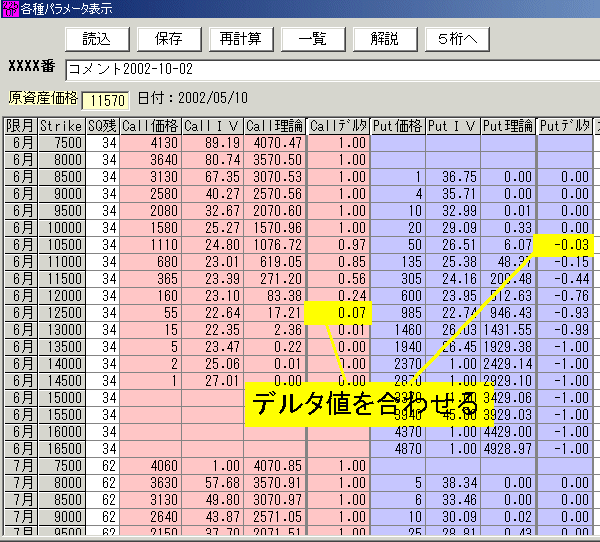Click Call IV cell 27.01
This screenshot has width=600, height=542.
coord(212,381)
